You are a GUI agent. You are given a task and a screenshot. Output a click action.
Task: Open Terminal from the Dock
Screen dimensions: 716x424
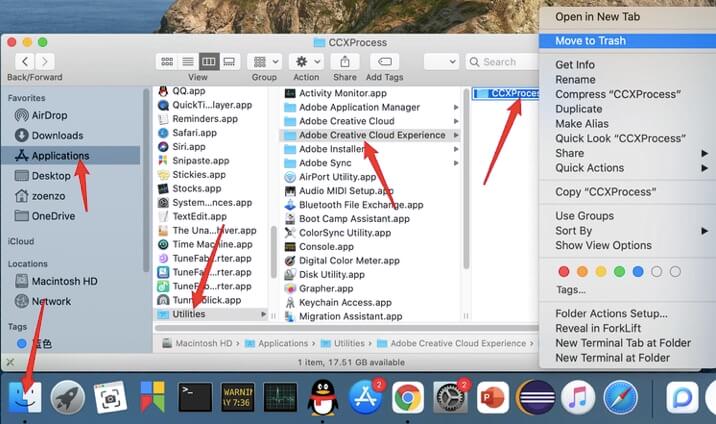click(x=195, y=397)
